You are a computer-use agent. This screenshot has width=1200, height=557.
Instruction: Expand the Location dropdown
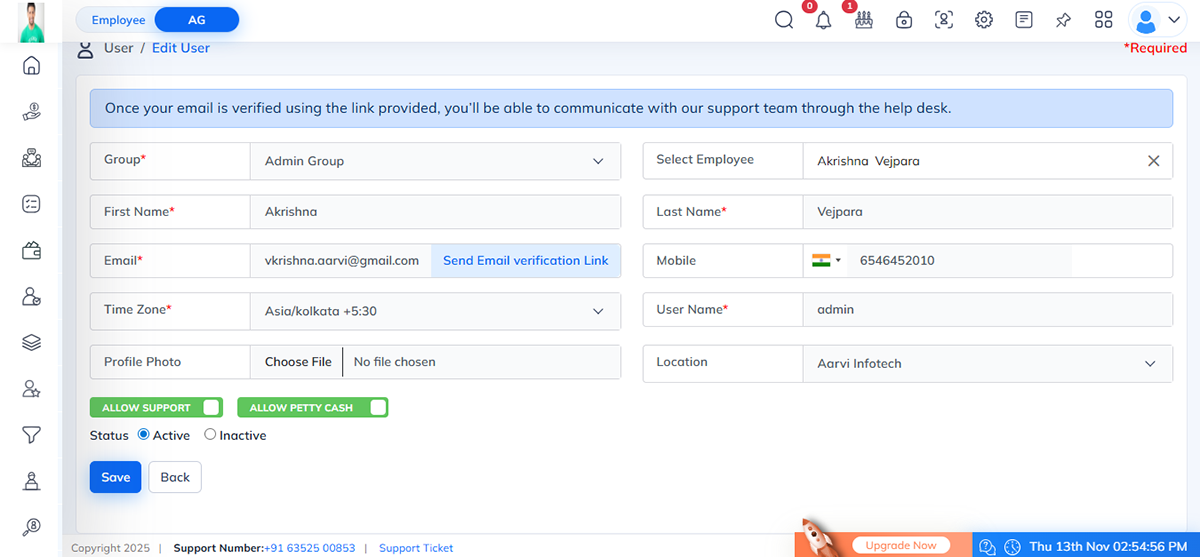[x=987, y=364]
